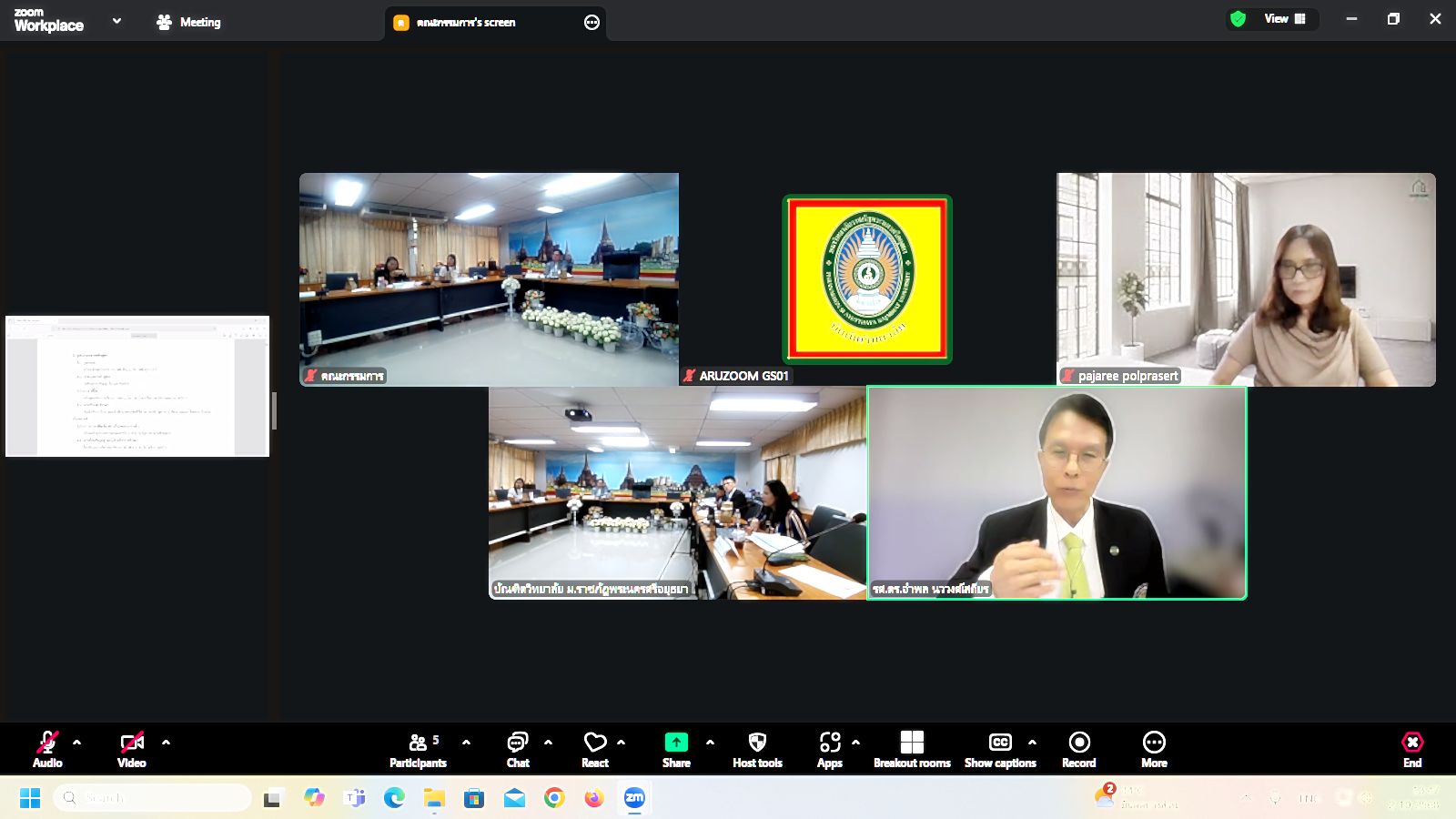Open the Zoom Workplace dropdown chevron
The image size is (1456, 819).
click(x=116, y=21)
